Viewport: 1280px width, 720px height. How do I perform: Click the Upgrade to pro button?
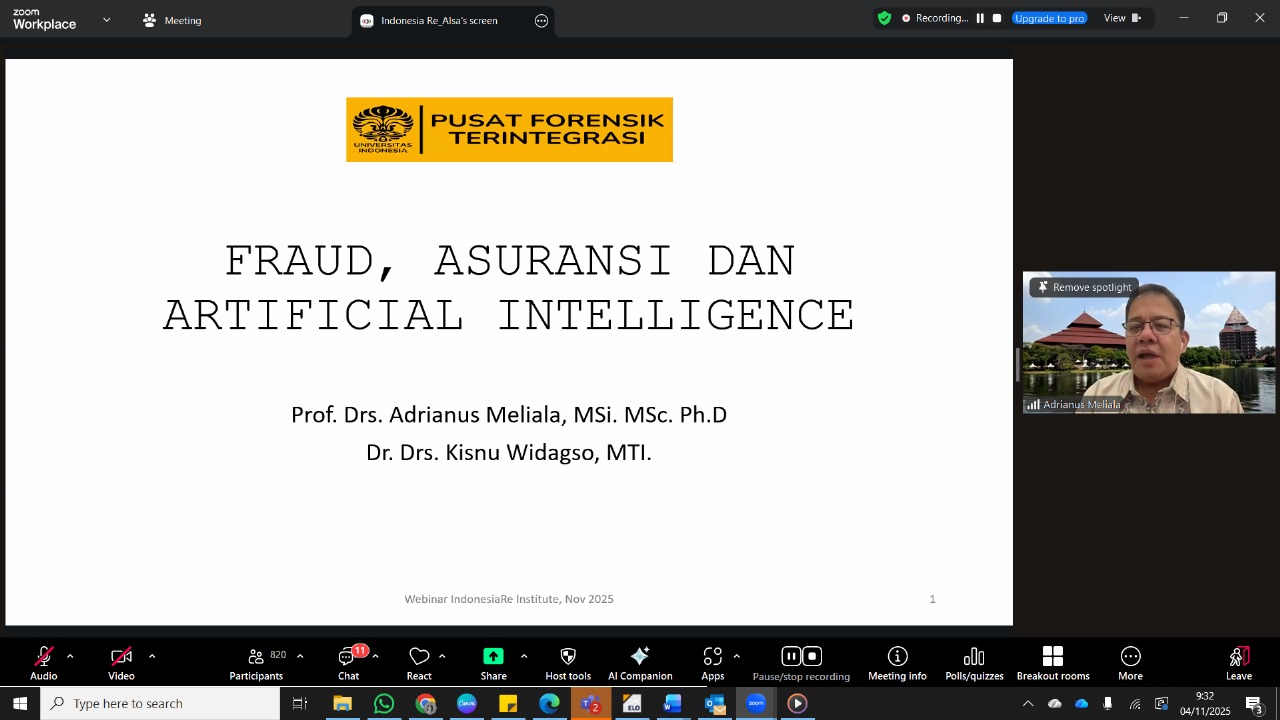coord(1049,18)
